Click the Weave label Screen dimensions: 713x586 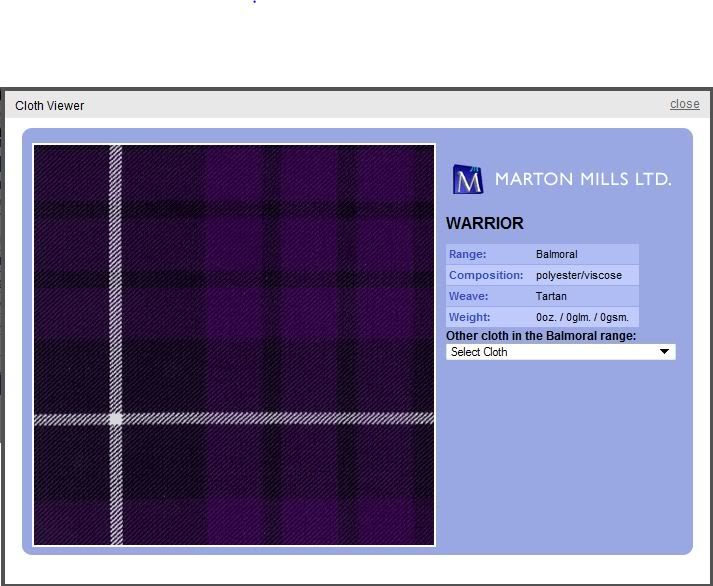469,296
